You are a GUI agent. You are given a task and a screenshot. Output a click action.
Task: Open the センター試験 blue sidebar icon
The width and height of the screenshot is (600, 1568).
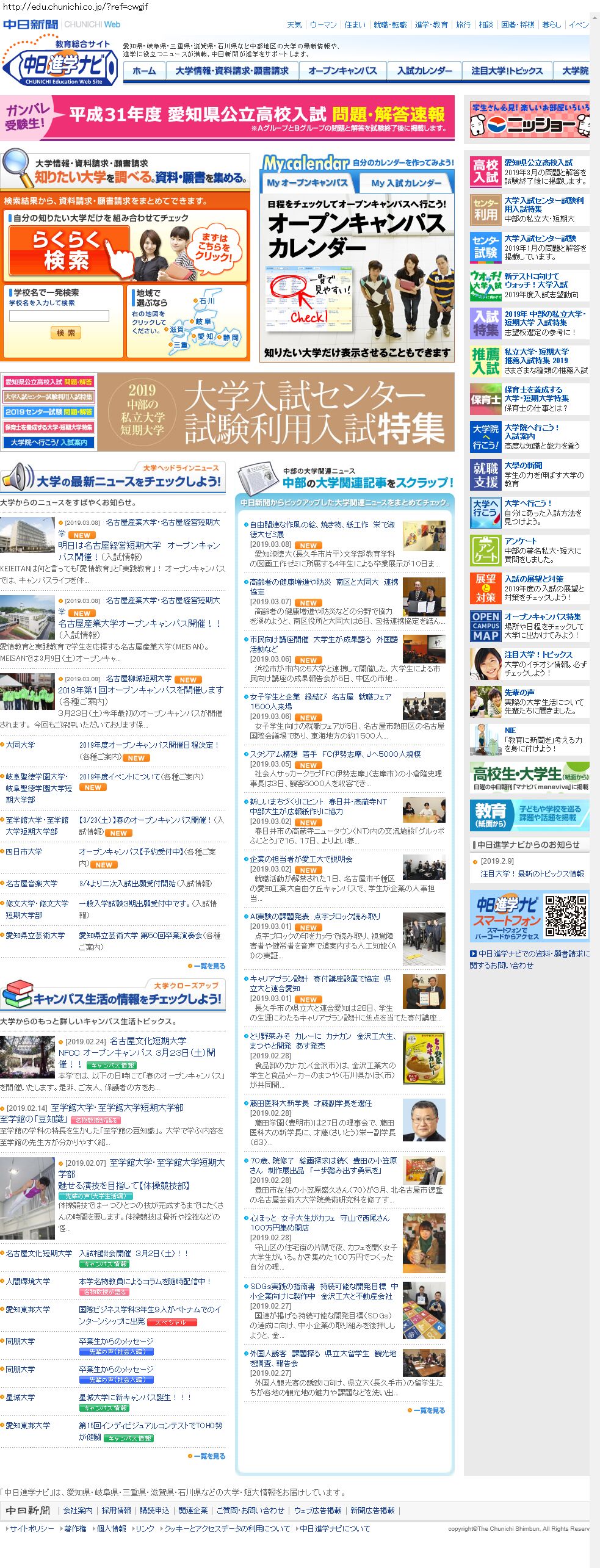pyautogui.click(x=485, y=247)
